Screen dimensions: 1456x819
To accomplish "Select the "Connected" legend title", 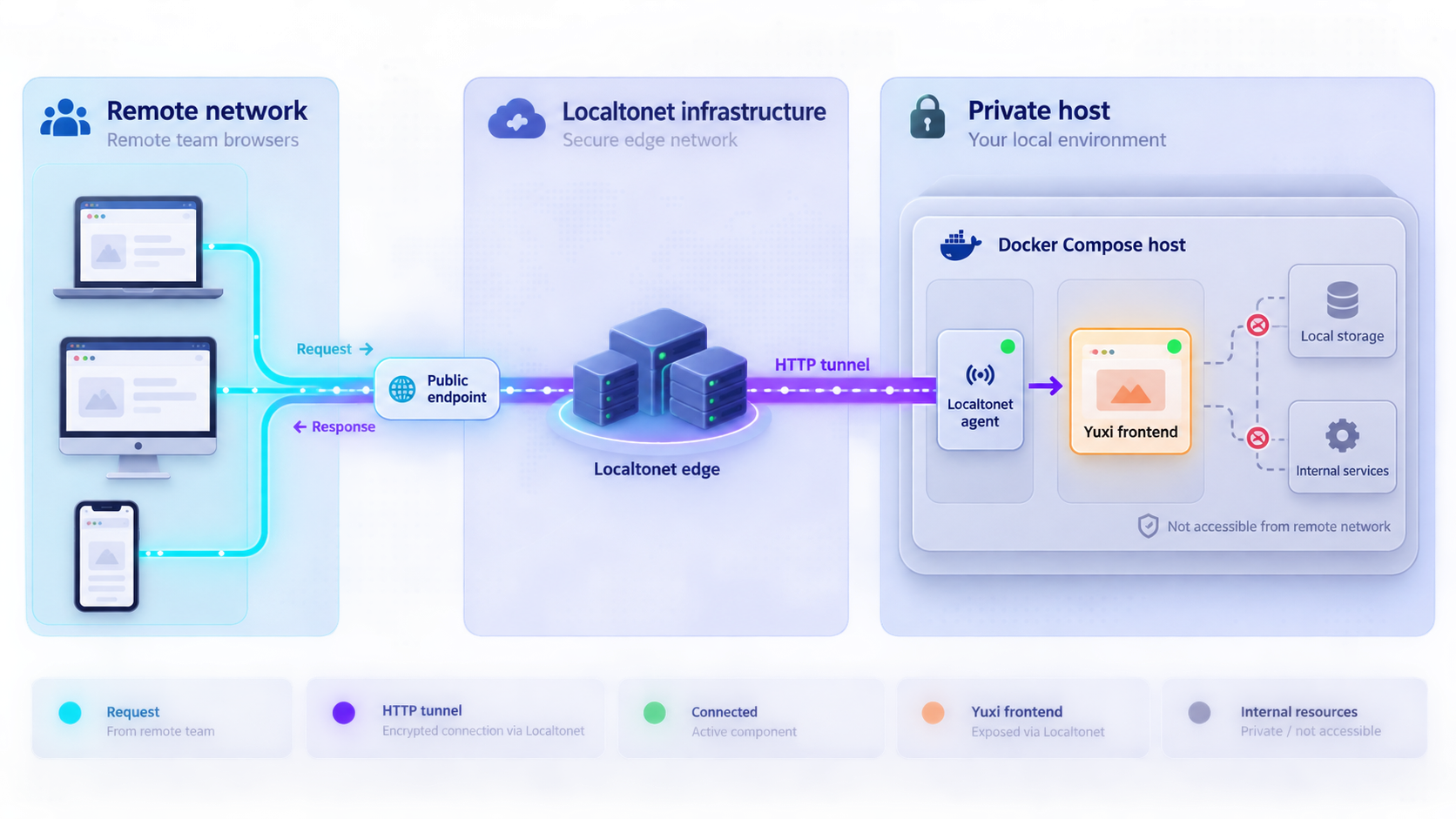I will click(x=725, y=712).
